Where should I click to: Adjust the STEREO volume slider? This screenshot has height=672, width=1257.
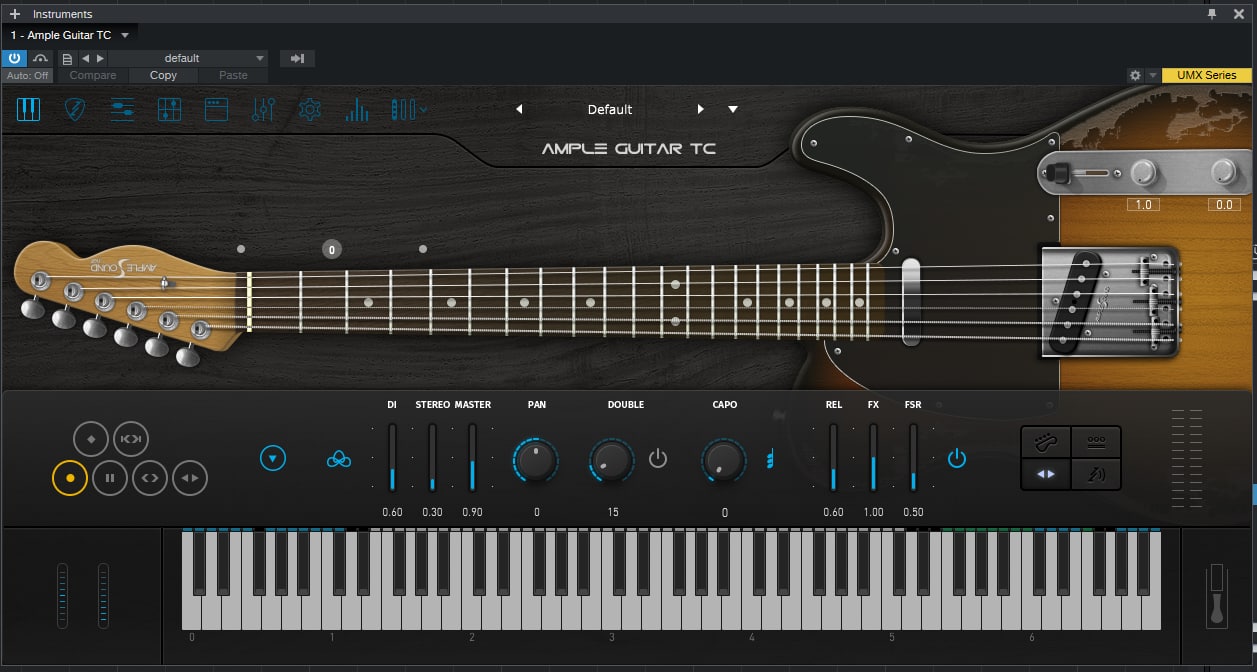(432, 457)
